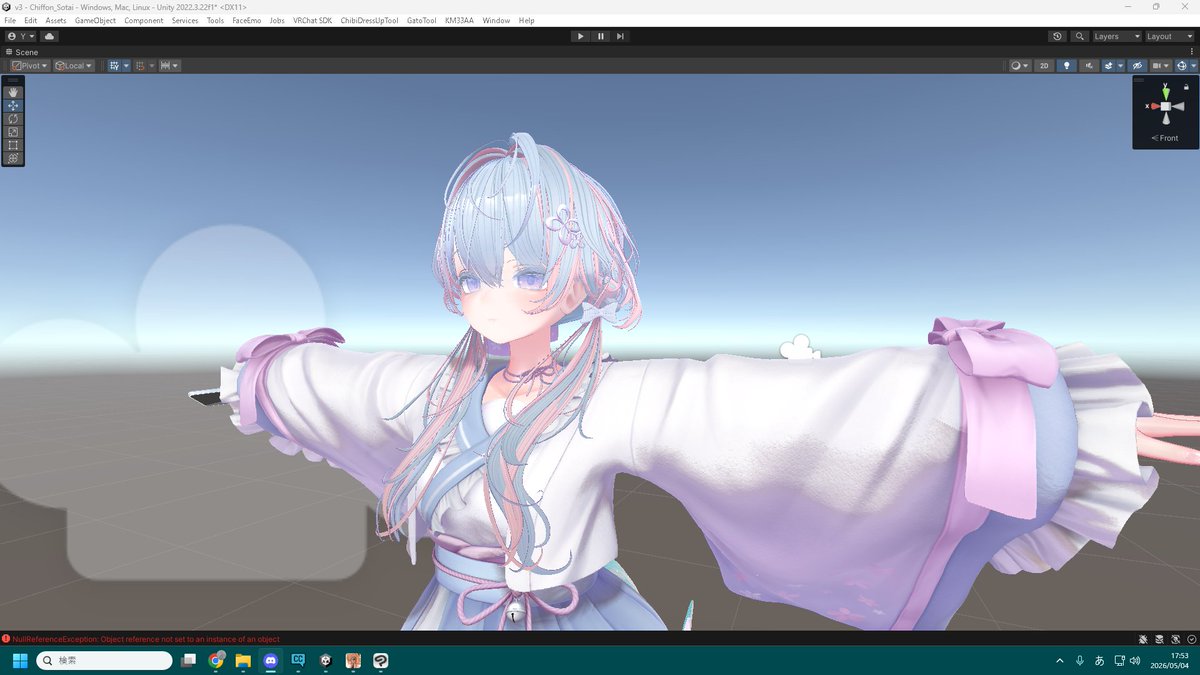The height and width of the screenshot is (675, 1200).
Task: Open the draw mode shading dropdown
Action: pos(1019,65)
